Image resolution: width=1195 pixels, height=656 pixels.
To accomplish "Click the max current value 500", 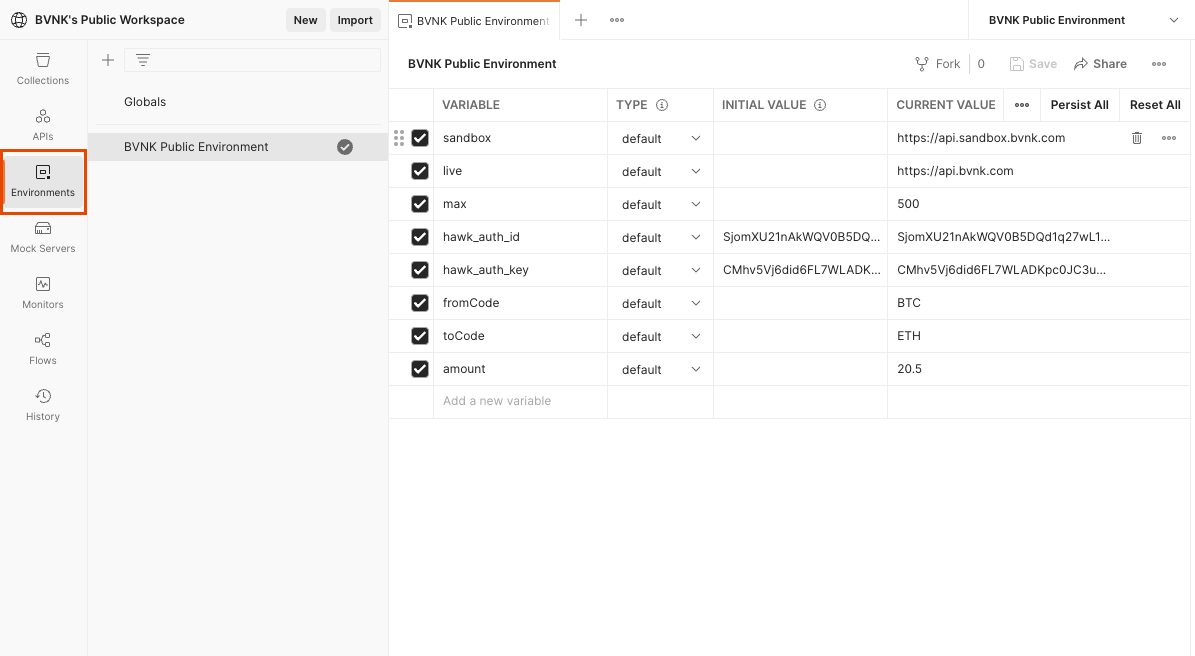I will point(908,203).
